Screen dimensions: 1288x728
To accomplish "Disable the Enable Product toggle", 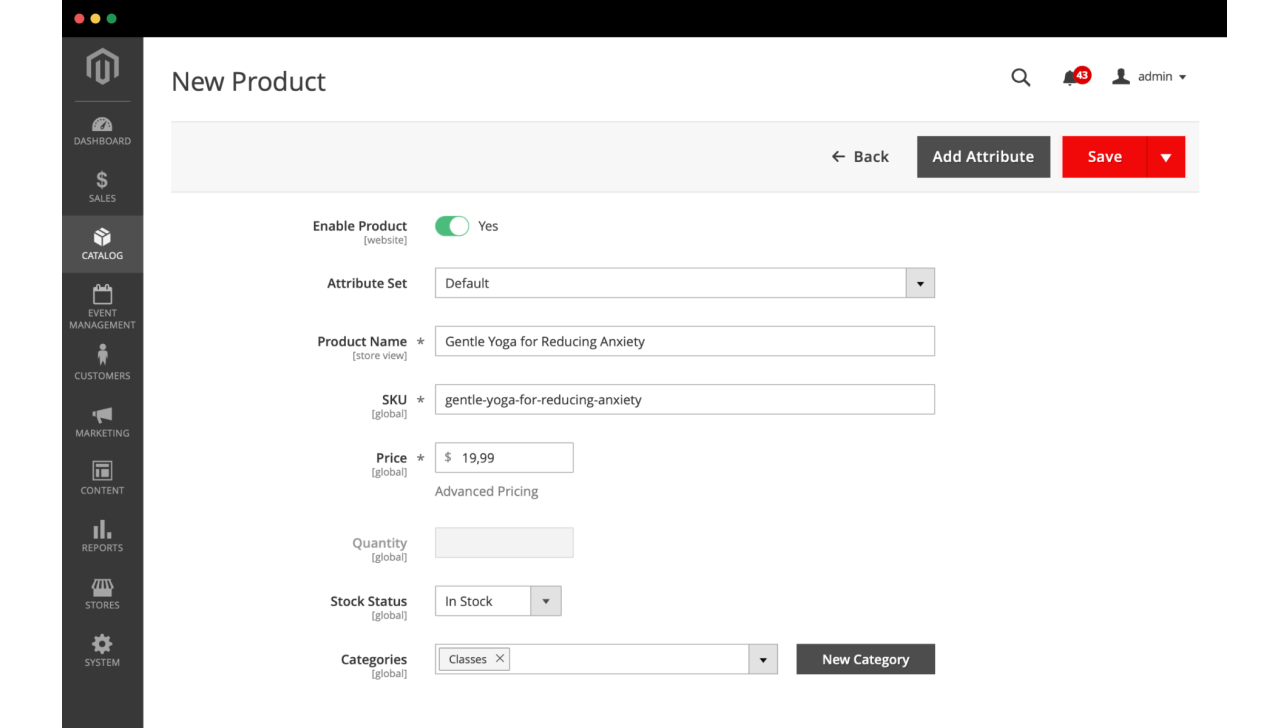I will pos(452,226).
